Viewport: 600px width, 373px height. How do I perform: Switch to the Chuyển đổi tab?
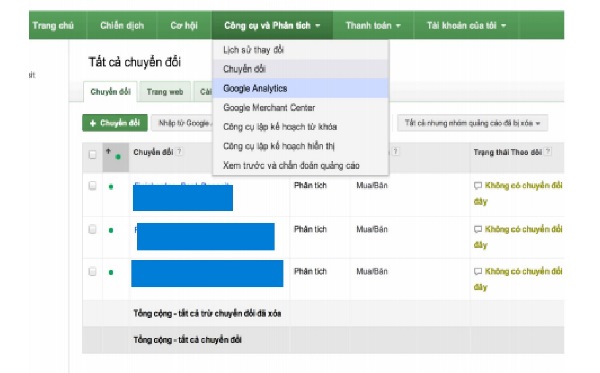coord(110,92)
